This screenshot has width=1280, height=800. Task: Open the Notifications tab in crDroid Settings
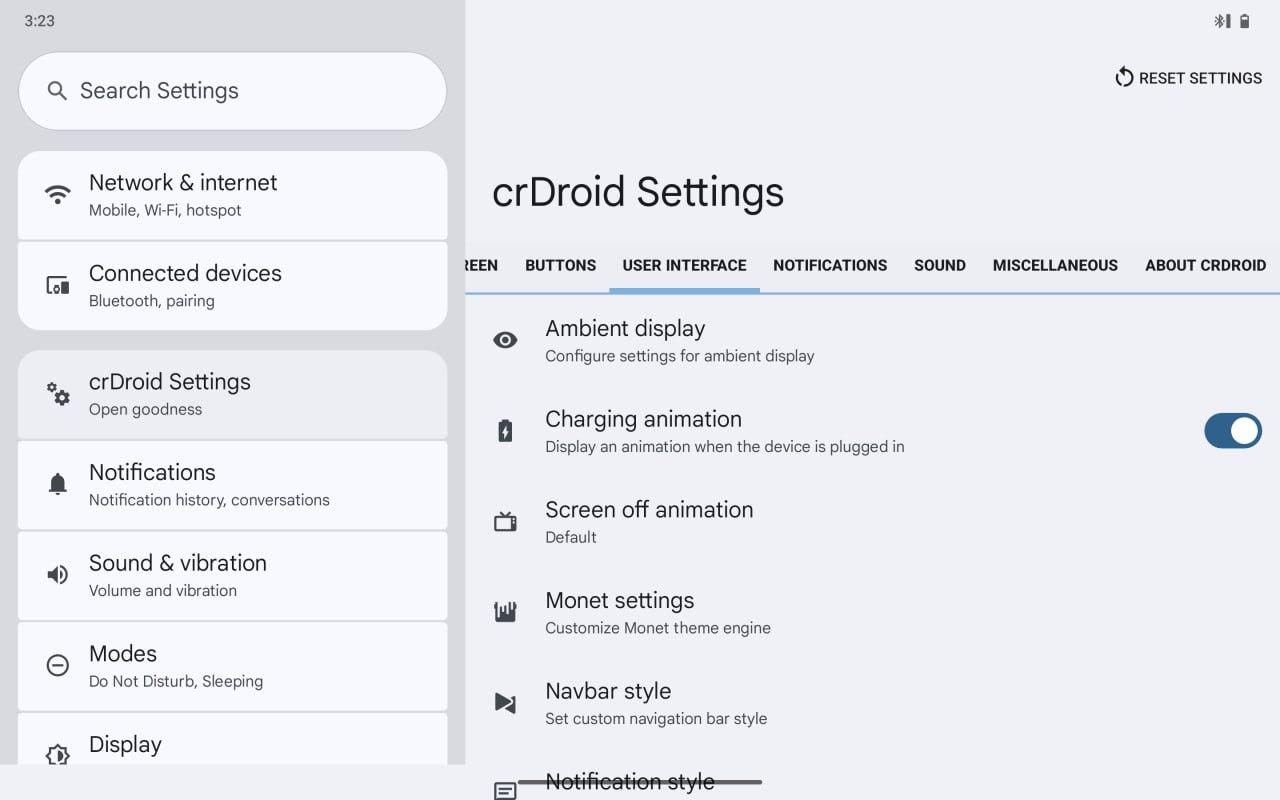coord(830,266)
